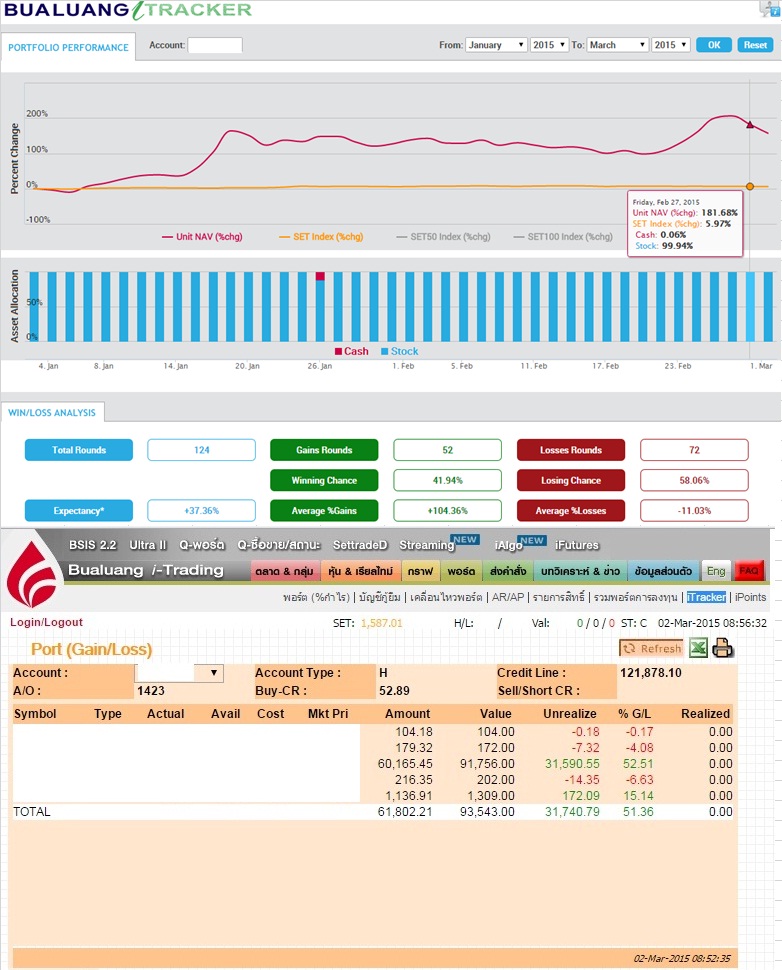Image resolution: width=782 pixels, height=970 pixels.
Task: Open Q-ซื้อขาย/สถานะ menu item
Action: [279, 545]
